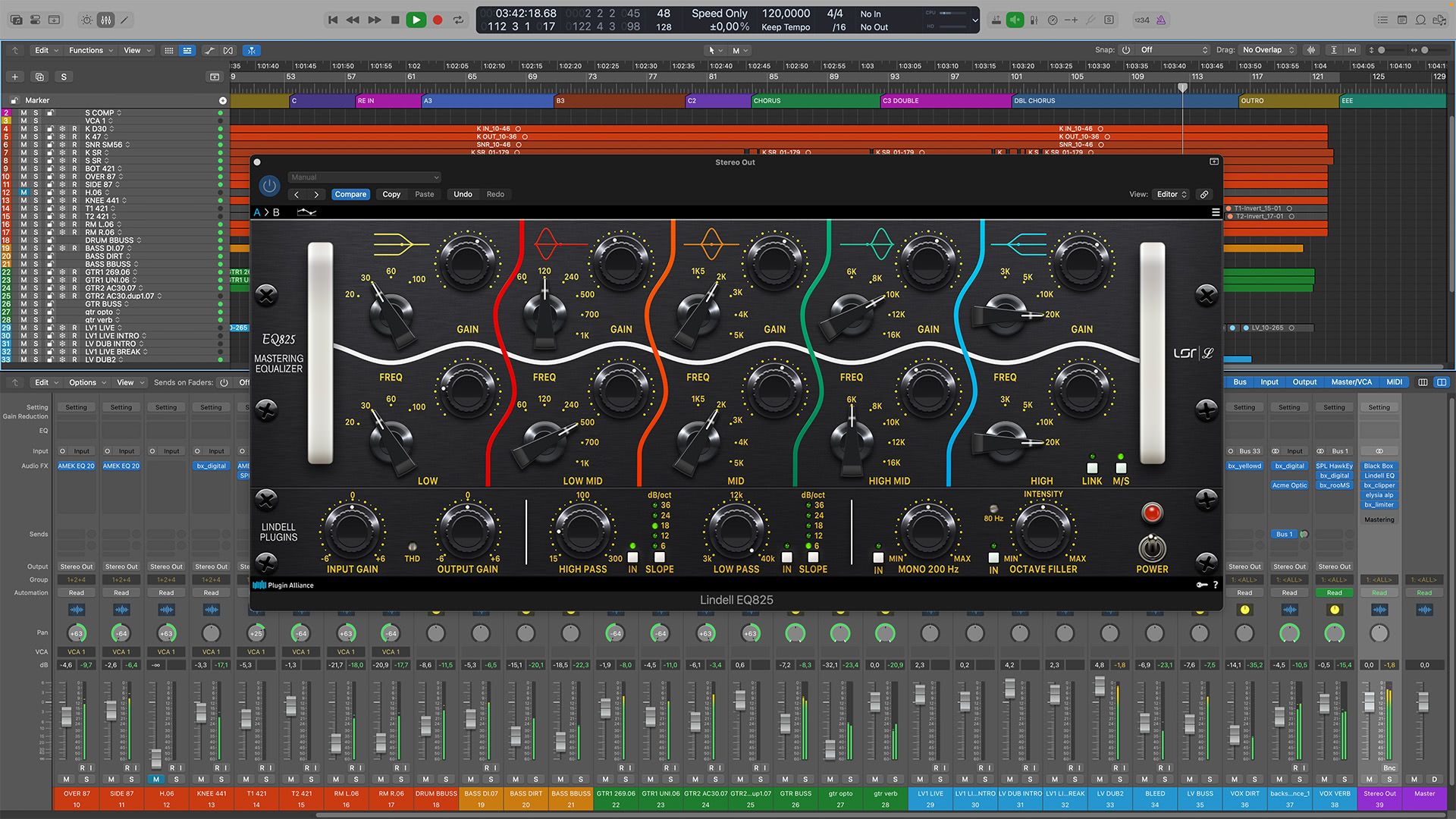
Task: Click Undo in the Lindell EQ825 header
Action: [463, 194]
